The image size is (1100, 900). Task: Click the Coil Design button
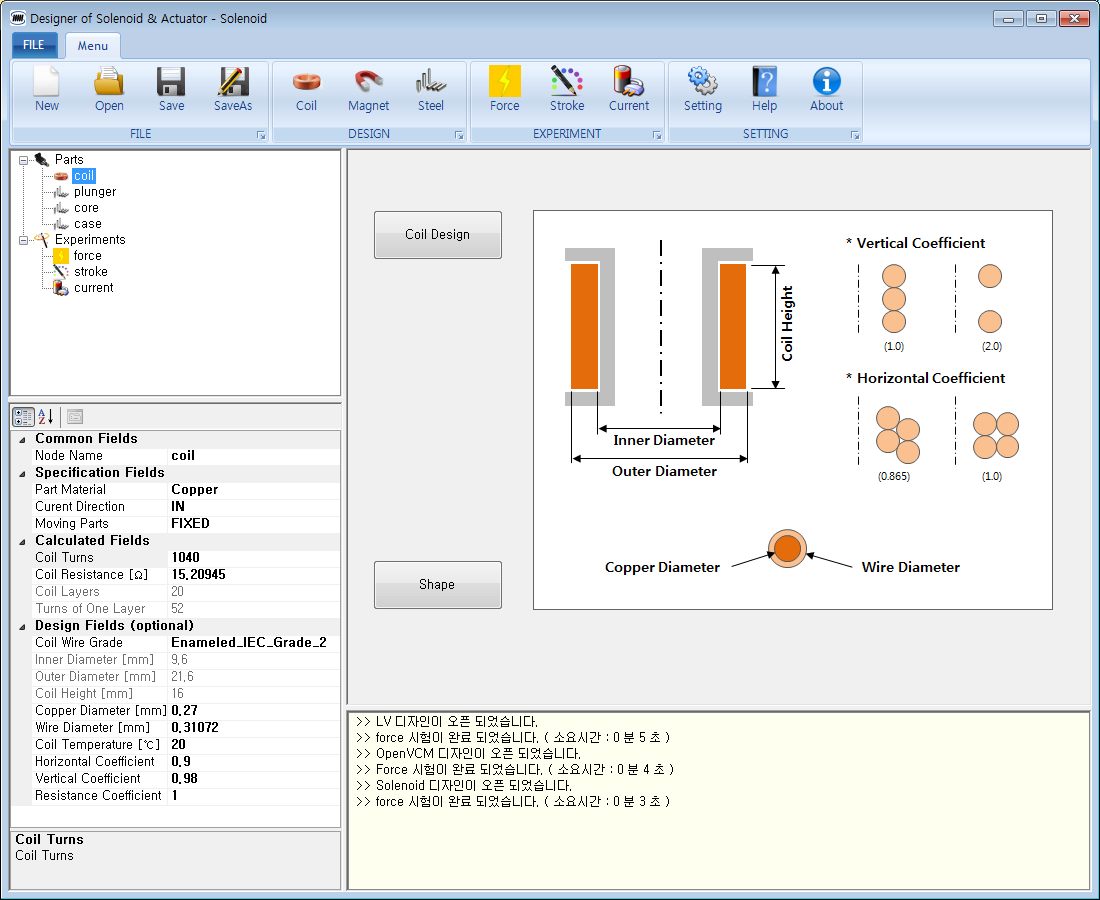click(438, 234)
